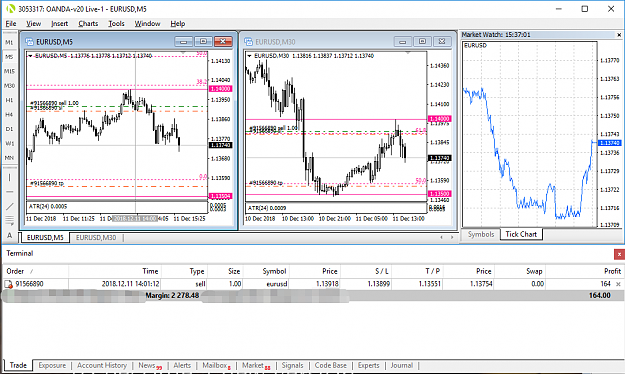Viewport: 625px width, 374px height.
Task: Switch to the EURUSD,M30 chart tab
Action: click(96, 237)
